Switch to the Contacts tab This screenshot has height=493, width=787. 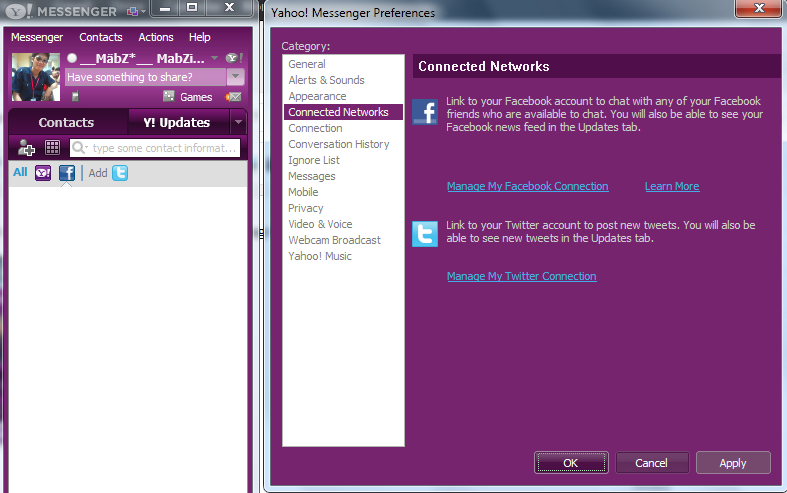[66, 122]
